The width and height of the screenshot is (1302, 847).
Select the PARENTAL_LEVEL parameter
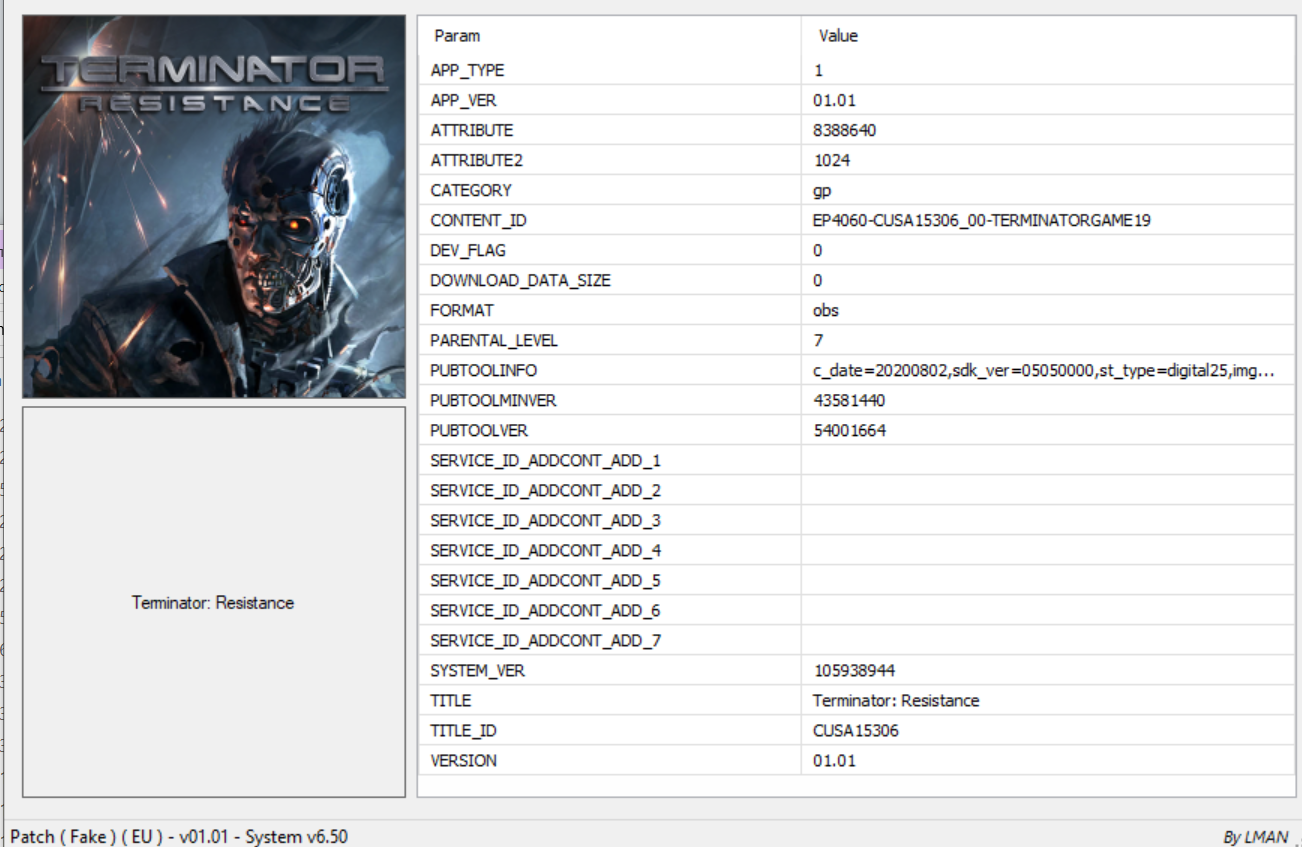click(x=494, y=341)
